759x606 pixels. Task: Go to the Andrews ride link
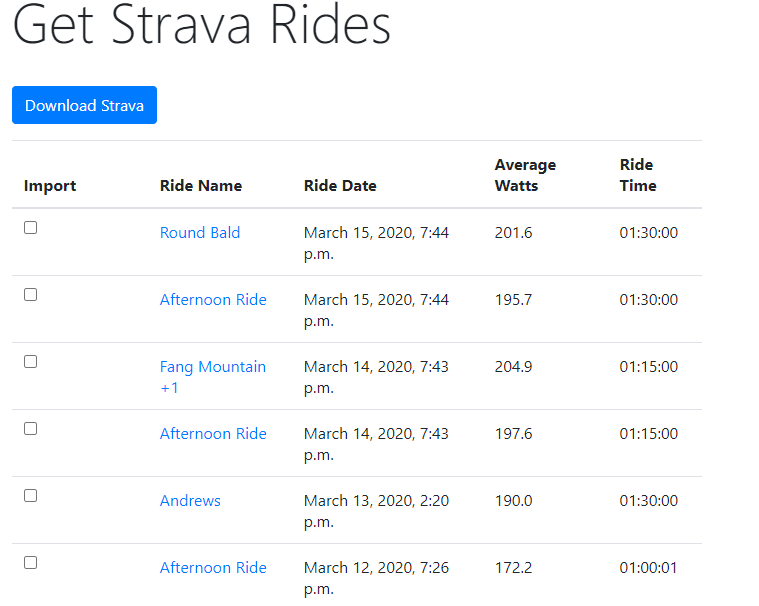pos(190,501)
